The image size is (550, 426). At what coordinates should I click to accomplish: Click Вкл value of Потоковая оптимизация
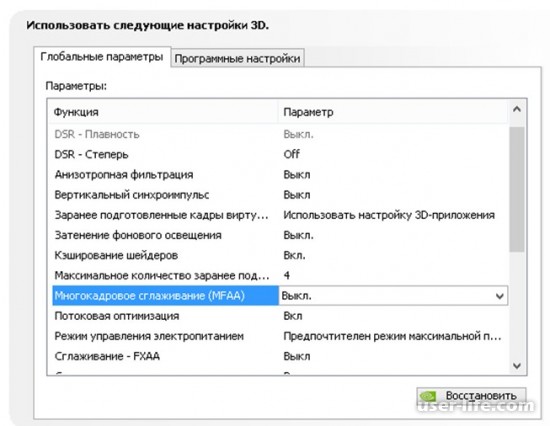coord(293,316)
